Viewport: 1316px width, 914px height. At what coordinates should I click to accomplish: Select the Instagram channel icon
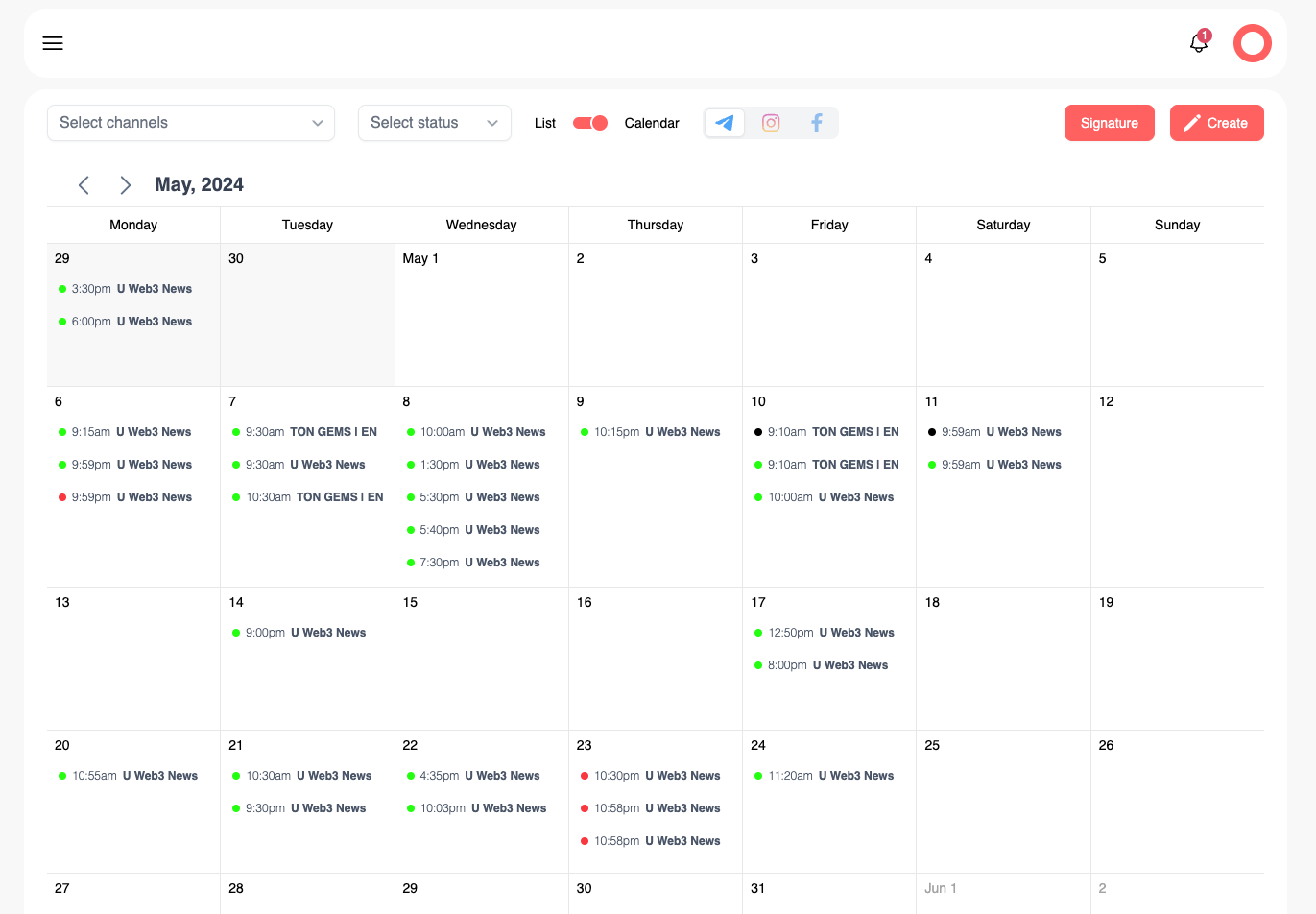coord(771,123)
